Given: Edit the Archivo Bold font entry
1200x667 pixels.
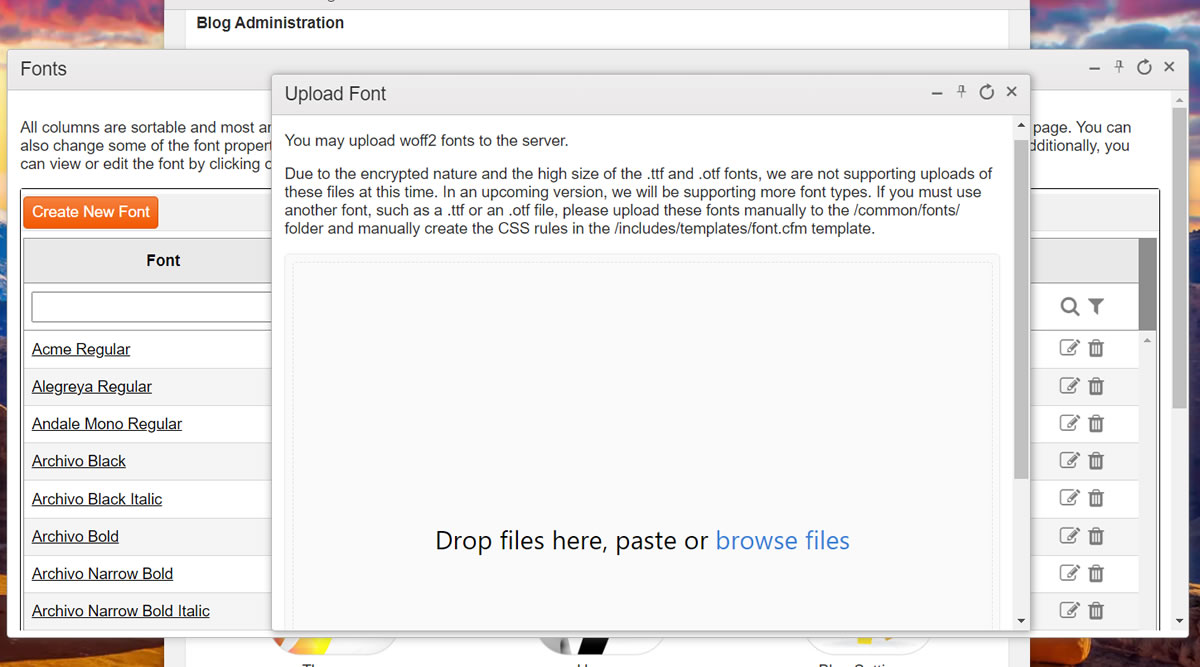Looking at the screenshot, I should (x=1069, y=535).
